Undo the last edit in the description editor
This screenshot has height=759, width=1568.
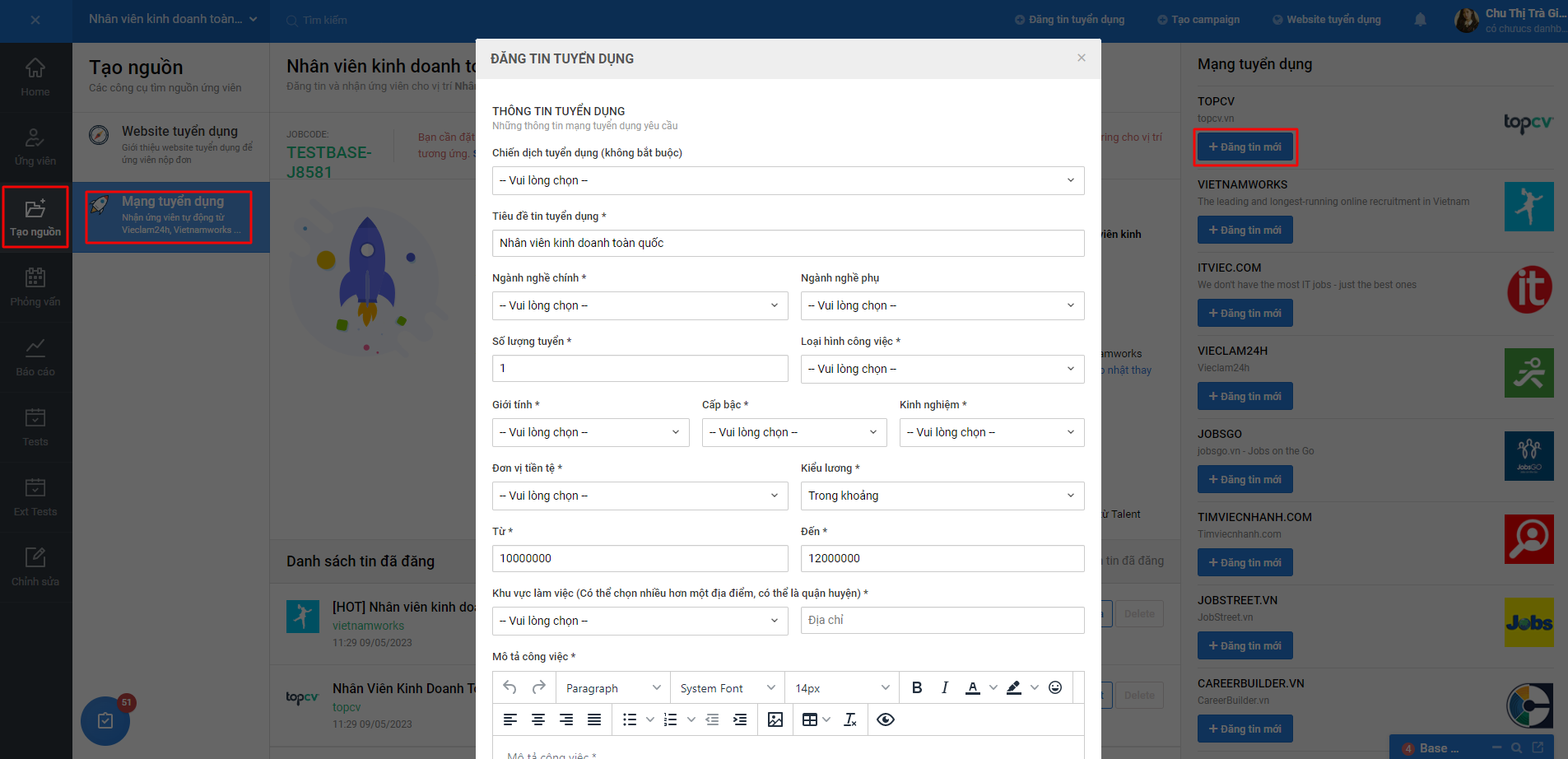(x=510, y=687)
